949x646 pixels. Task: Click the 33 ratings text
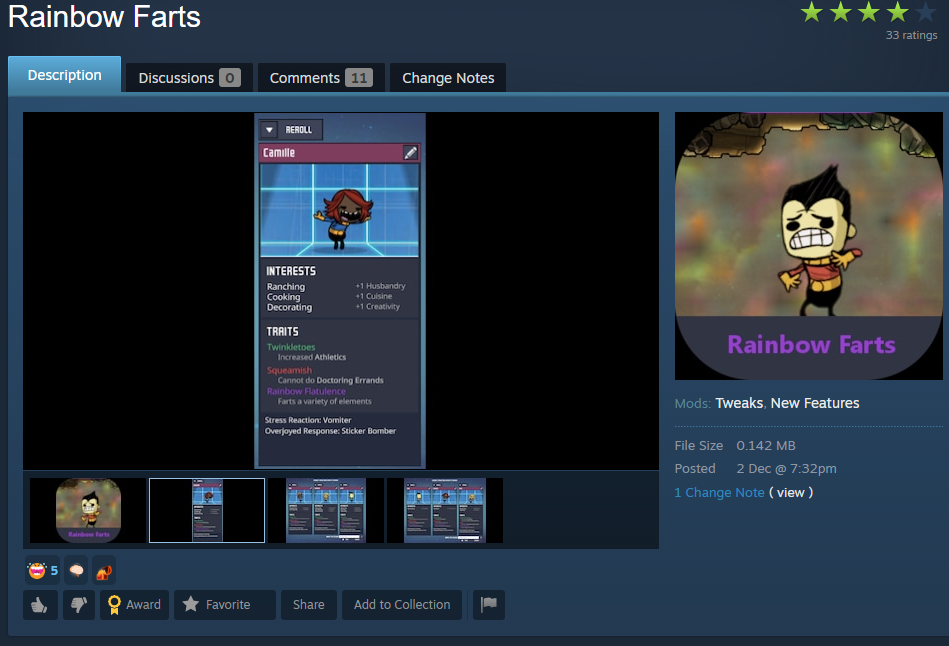pos(911,35)
